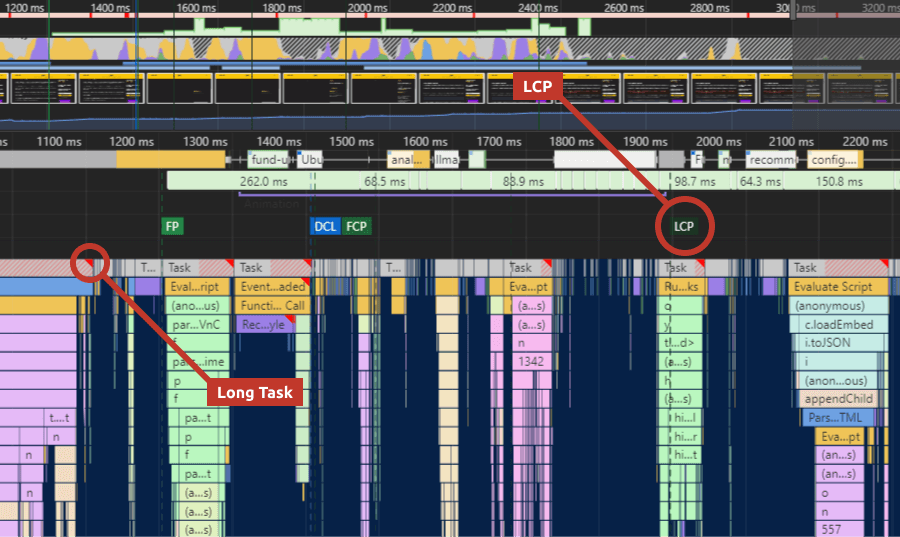Select the 'recomm' network request bar
This screenshot has height=537, width=900.
click(772, 160)
